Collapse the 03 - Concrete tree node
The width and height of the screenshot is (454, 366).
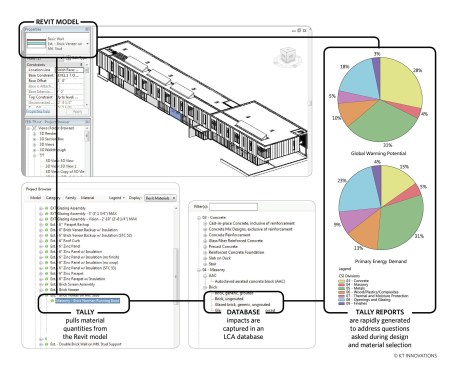coord(199,218)
